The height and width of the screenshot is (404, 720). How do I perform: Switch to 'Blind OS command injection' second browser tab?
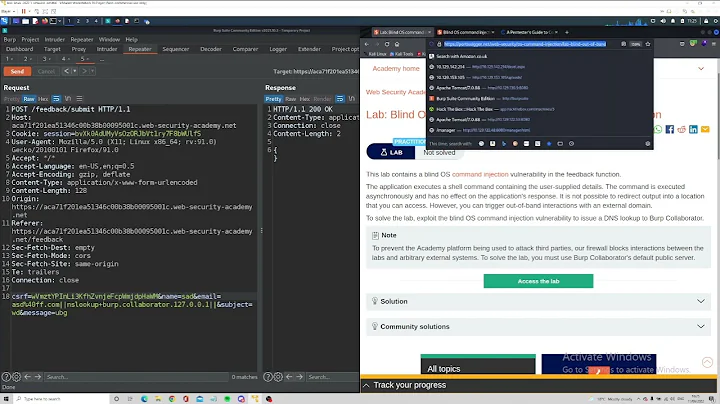(465, 32)
